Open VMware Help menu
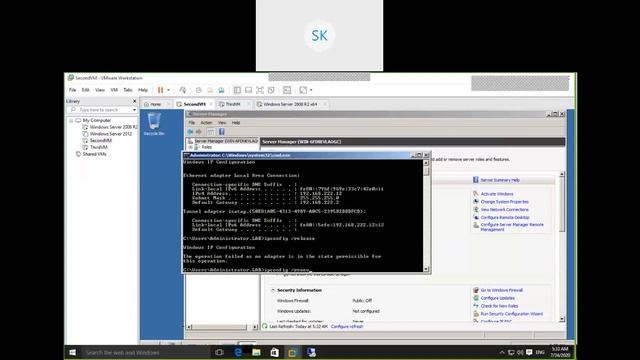The image size is (640, 360). pos(143,90)
